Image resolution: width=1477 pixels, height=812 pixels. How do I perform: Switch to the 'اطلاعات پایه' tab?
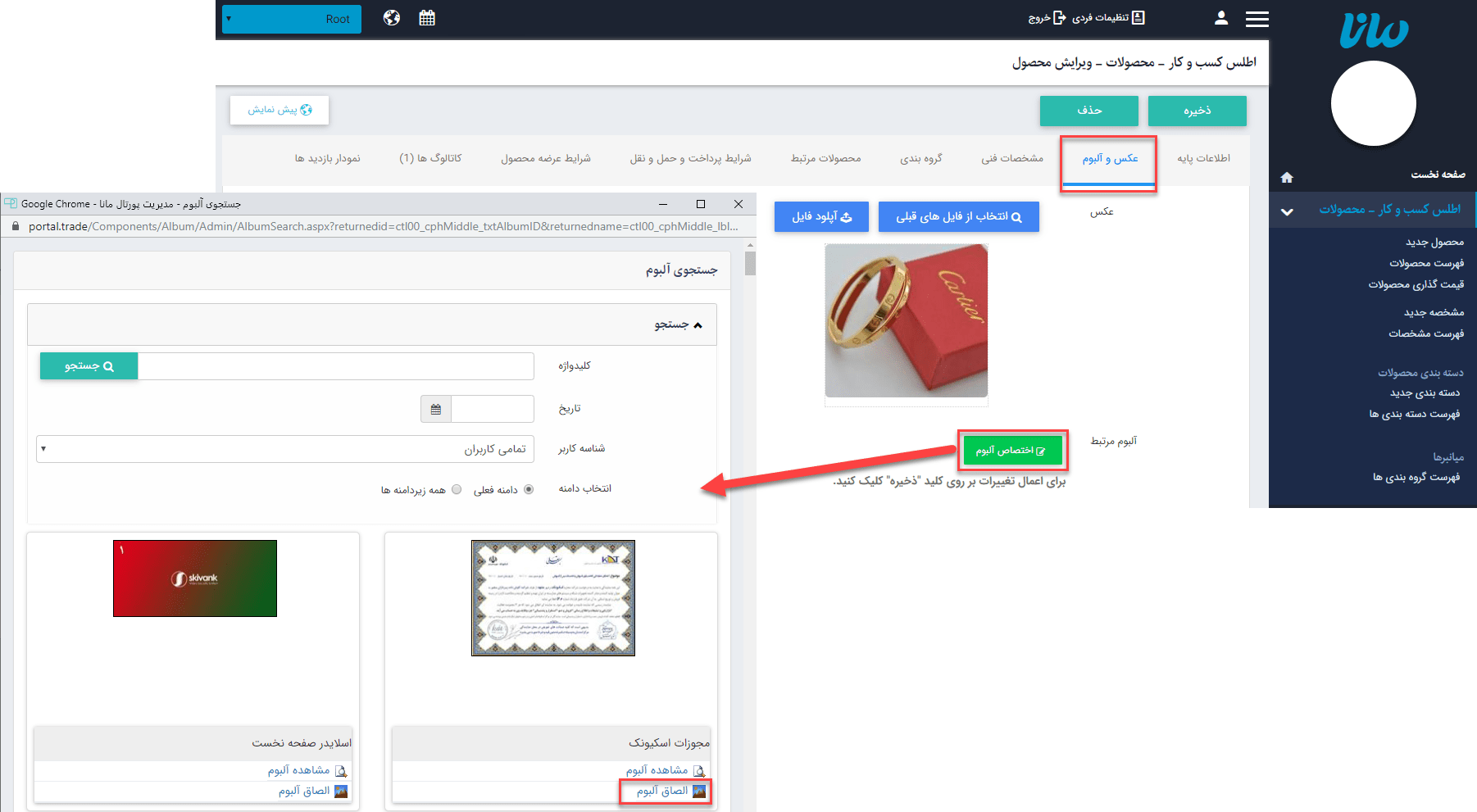[1203, 158]
